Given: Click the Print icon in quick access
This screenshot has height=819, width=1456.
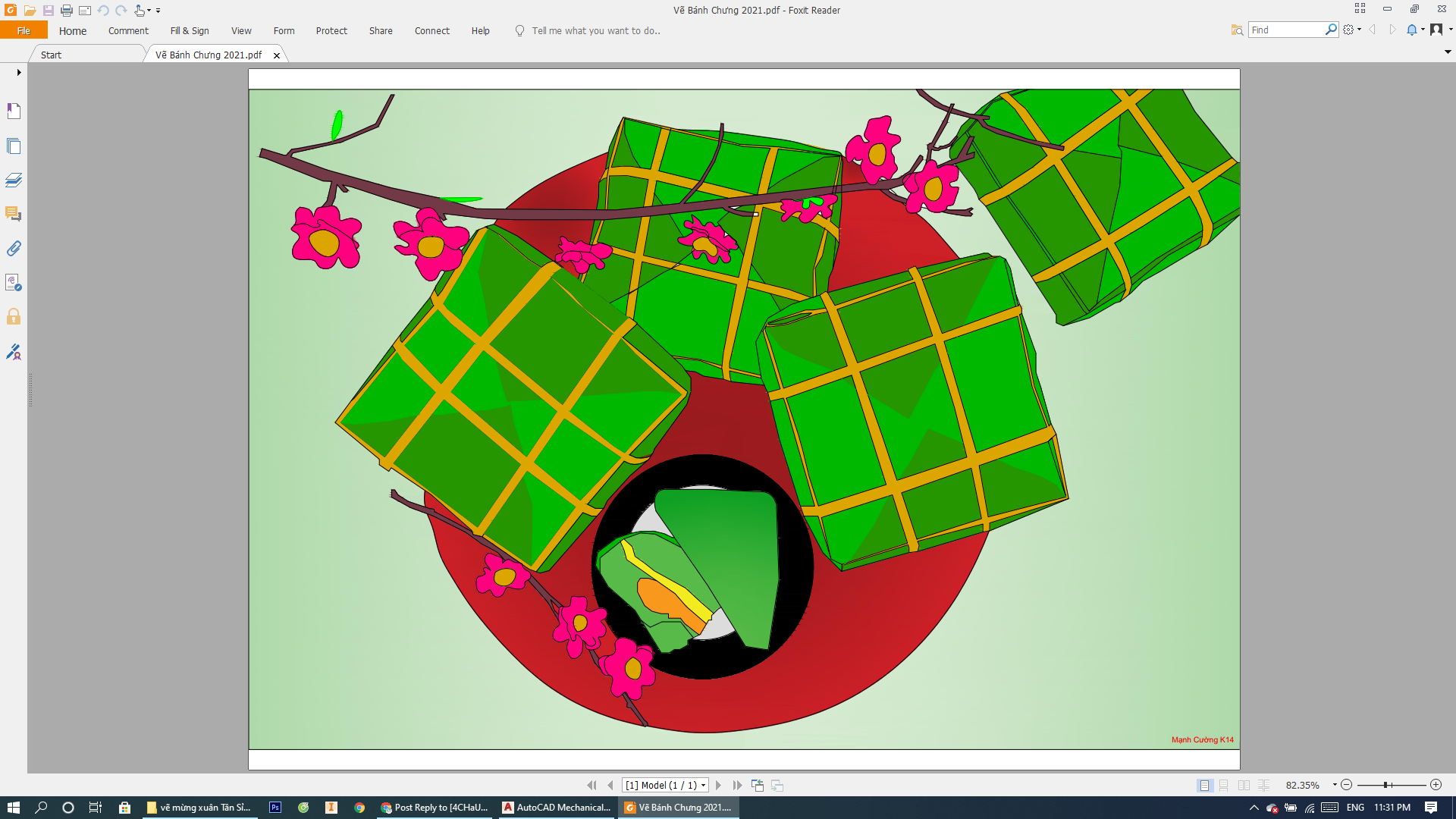Looking at the screenshot, I should click(67, 11).
